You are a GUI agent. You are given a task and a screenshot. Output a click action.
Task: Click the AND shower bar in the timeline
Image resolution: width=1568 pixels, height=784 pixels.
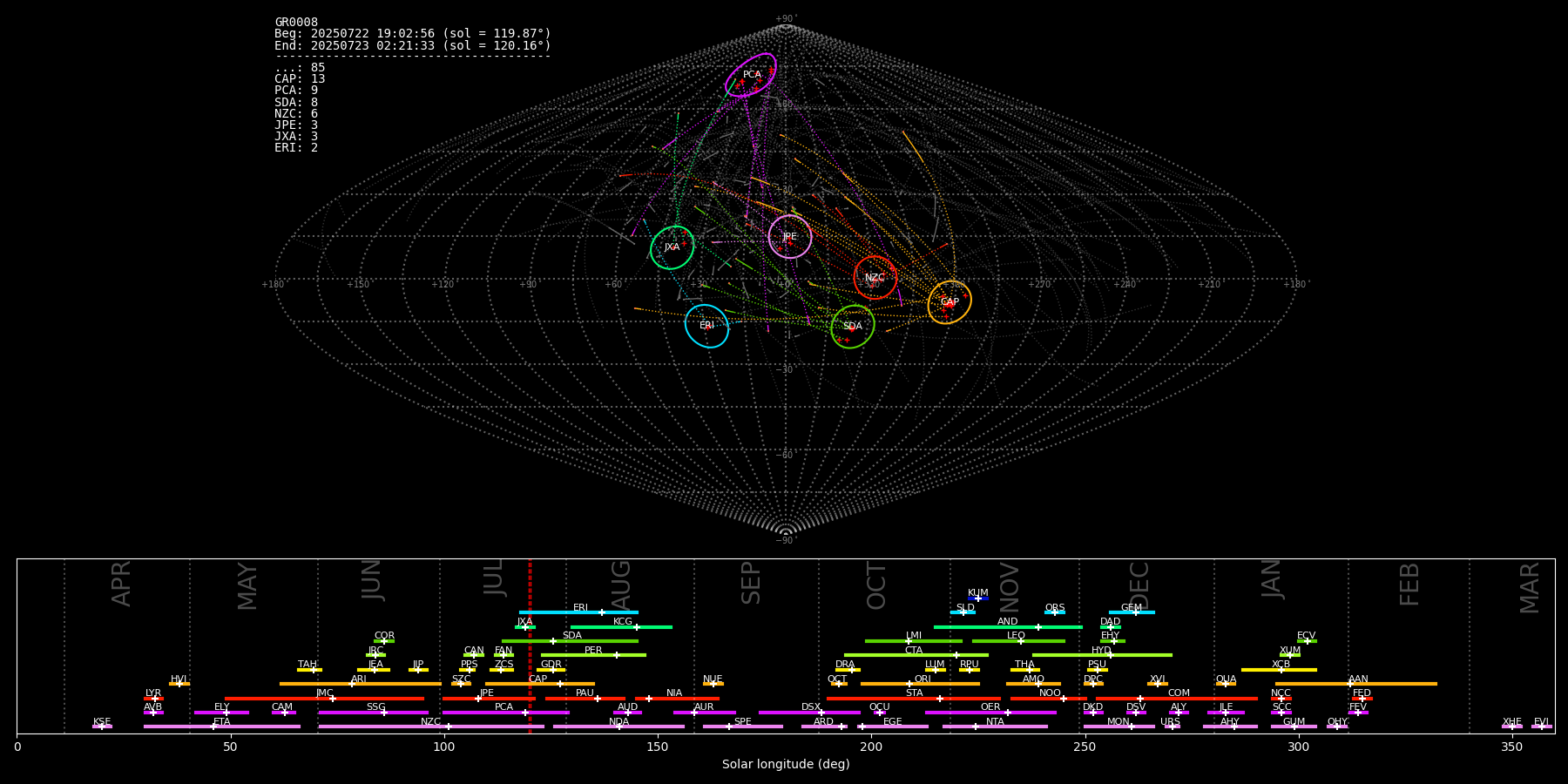pyautogui.click(x=1008, y=627)
